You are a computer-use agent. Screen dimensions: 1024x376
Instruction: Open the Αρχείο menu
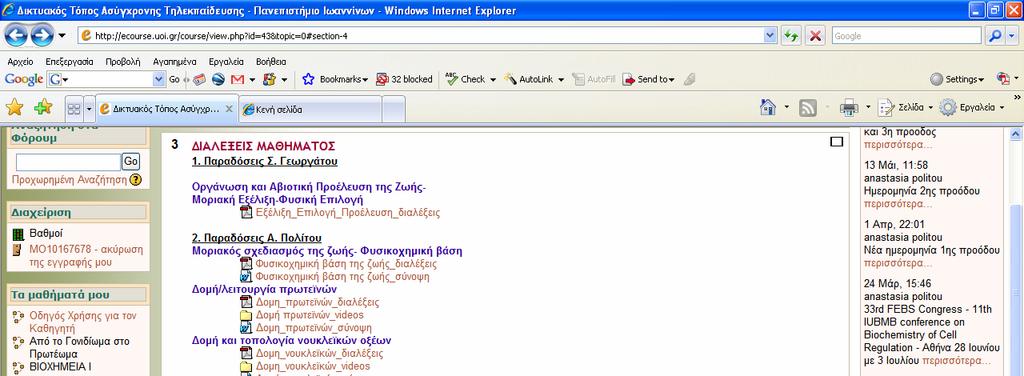pos(20,61)
